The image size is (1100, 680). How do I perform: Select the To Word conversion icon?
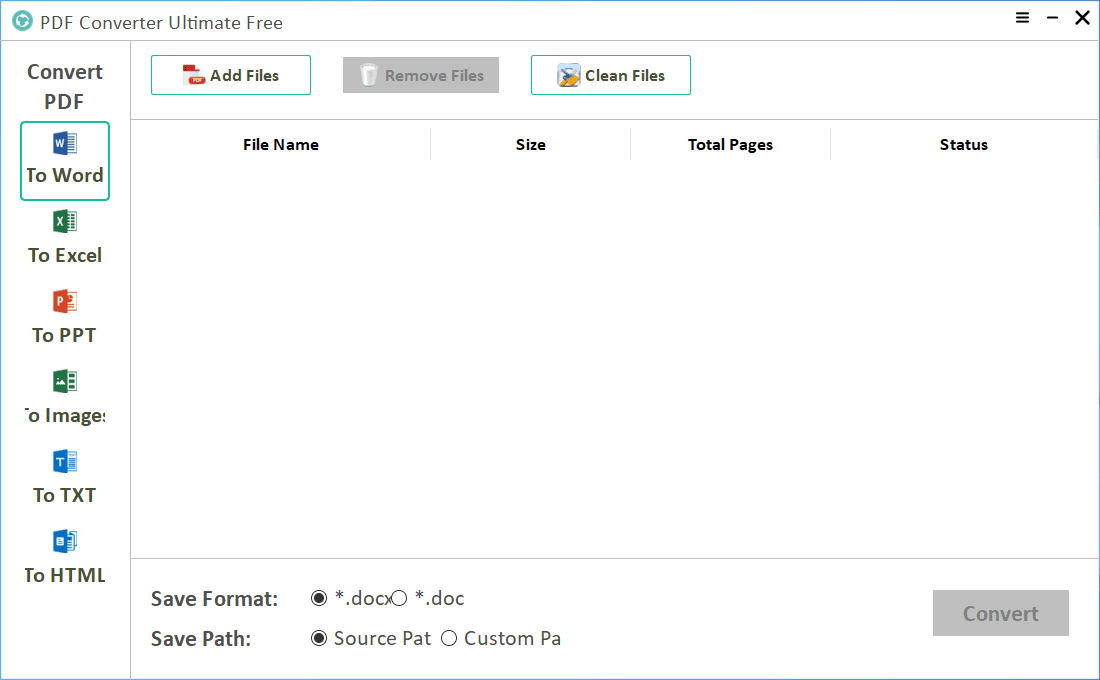point(65,144)
